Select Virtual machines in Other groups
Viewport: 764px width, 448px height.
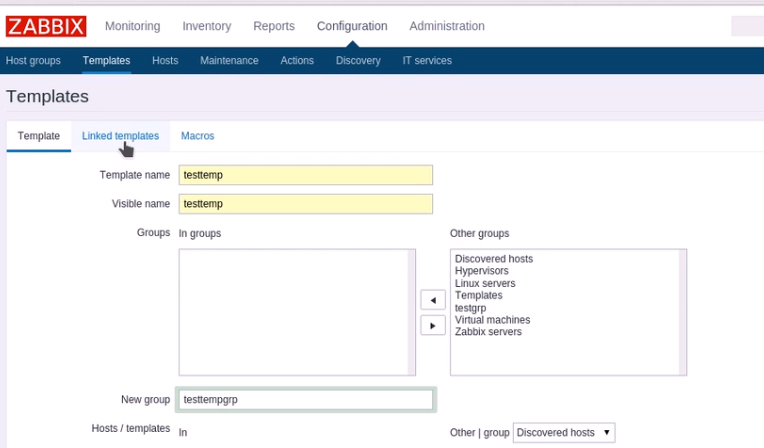pyautogui.click(x=492, y=320)
